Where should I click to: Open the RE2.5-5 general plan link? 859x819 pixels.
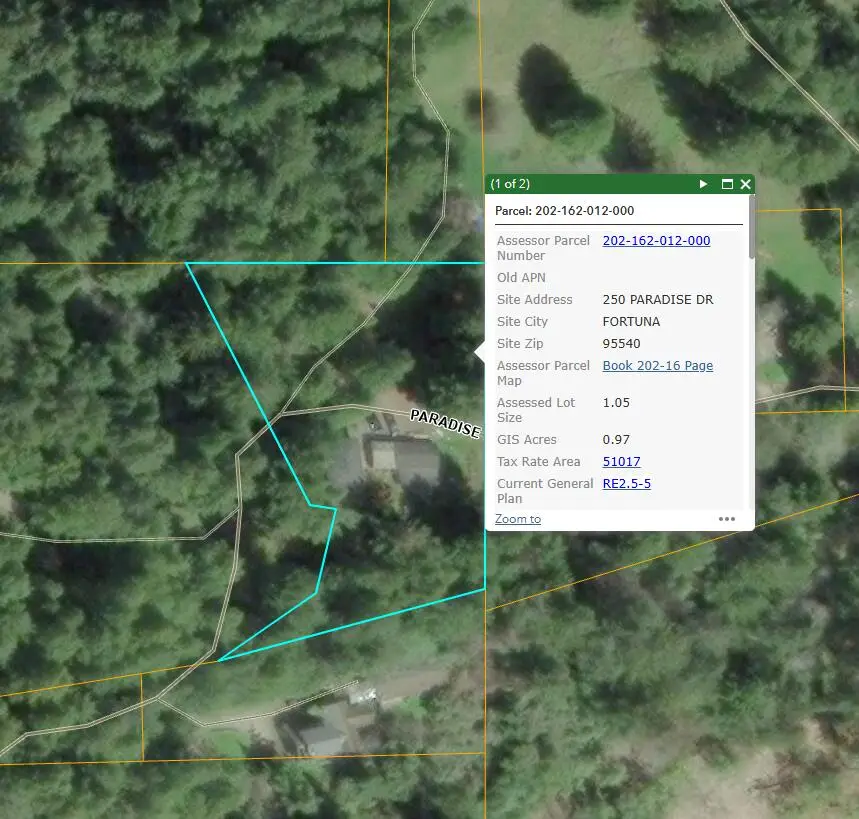point(626,483)
